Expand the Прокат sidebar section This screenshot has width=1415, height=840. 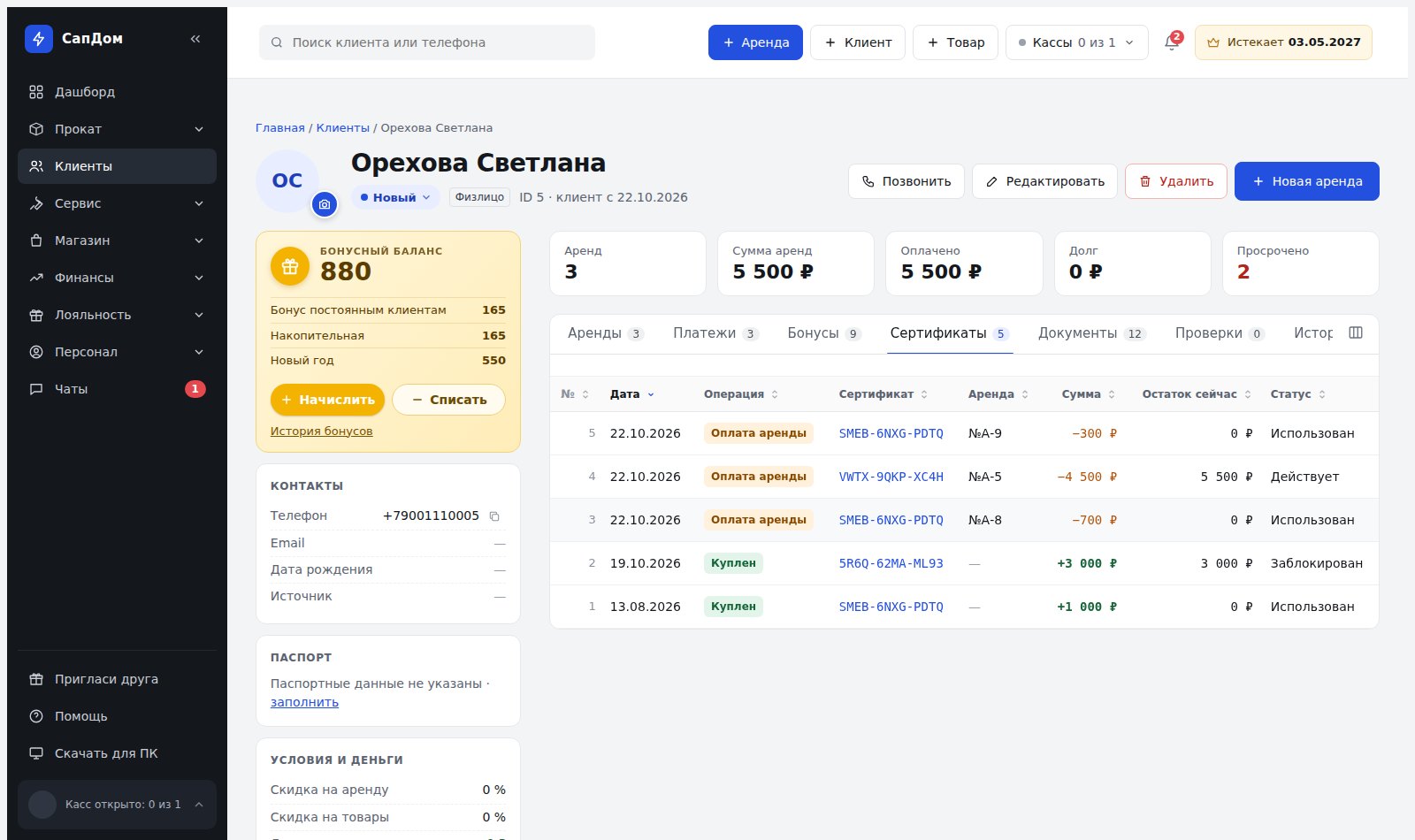point(117,129)
